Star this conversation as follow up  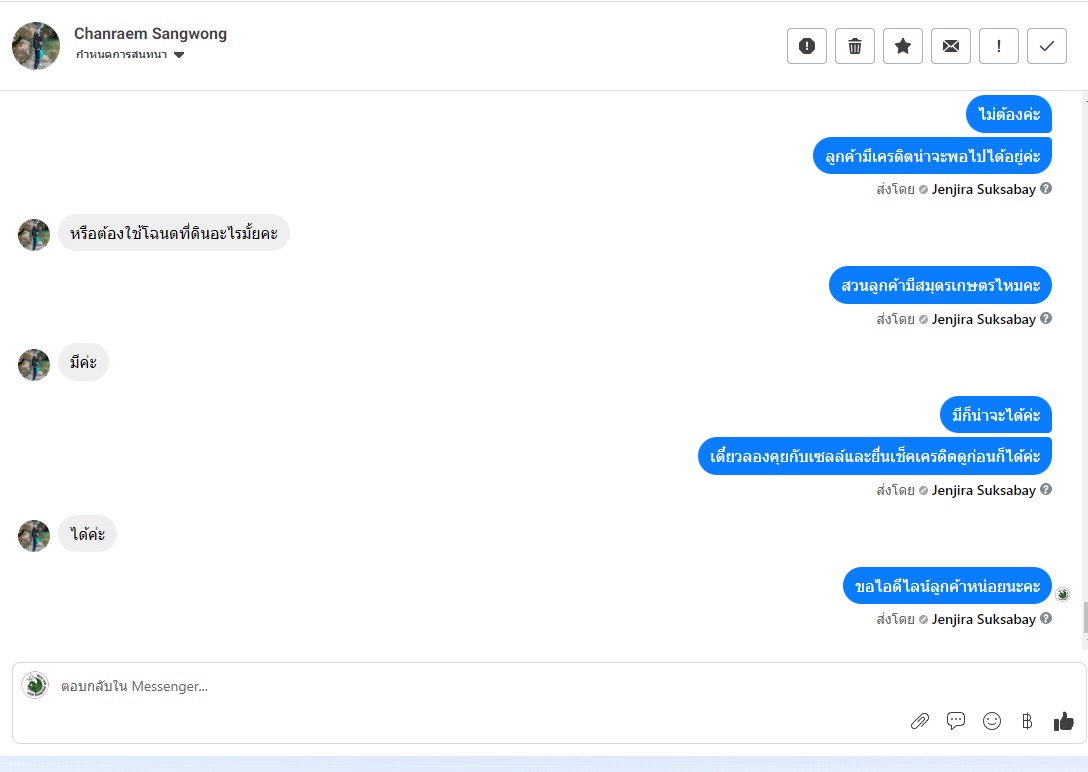point(903,46)
